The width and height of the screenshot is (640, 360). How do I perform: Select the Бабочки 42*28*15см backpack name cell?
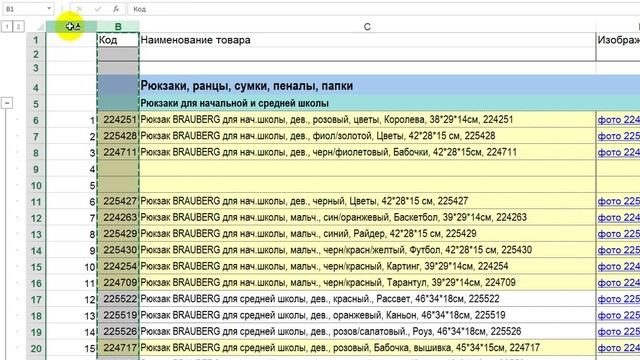[x=367, y=152]
